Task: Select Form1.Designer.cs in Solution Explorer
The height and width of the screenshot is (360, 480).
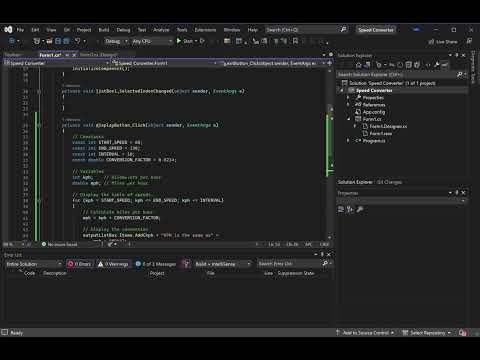Action: [x=388, y=126]
